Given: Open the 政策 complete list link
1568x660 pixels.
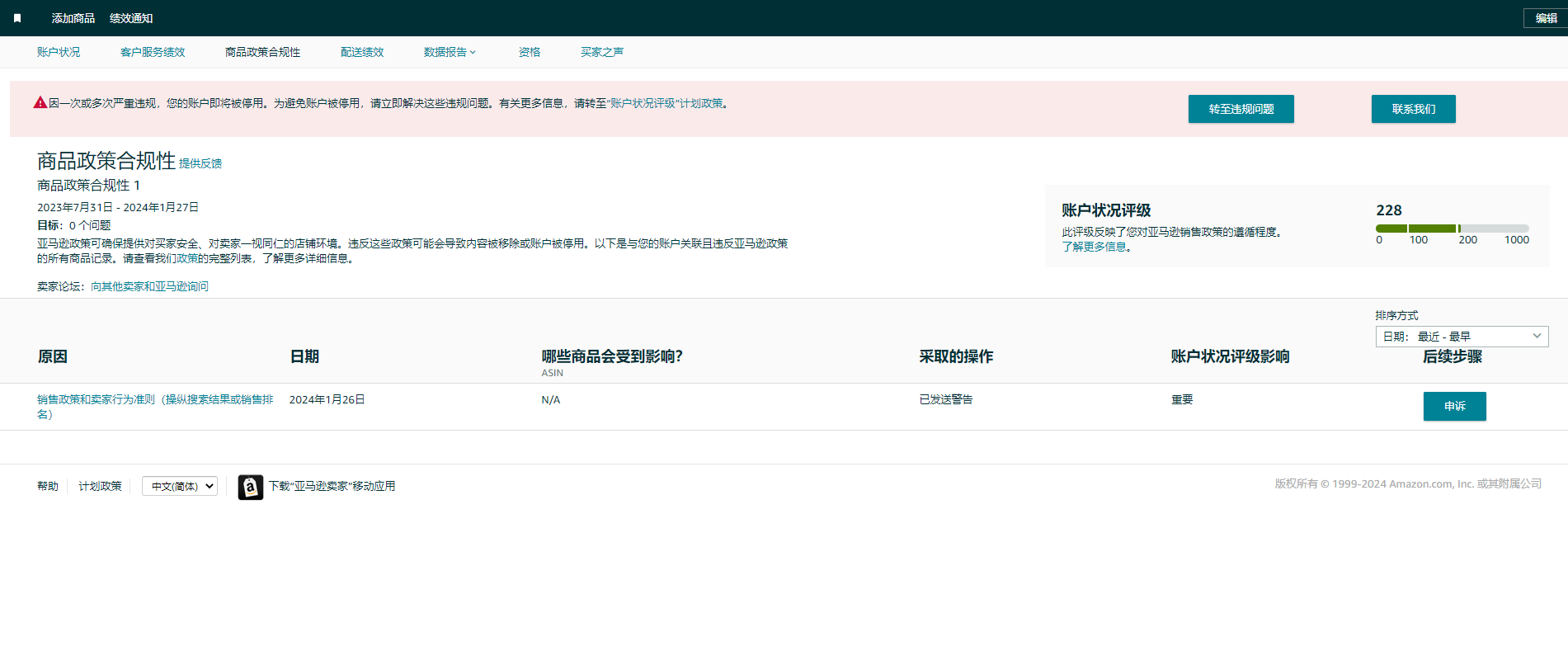Looking at the screenshot, I should point(187,258).
